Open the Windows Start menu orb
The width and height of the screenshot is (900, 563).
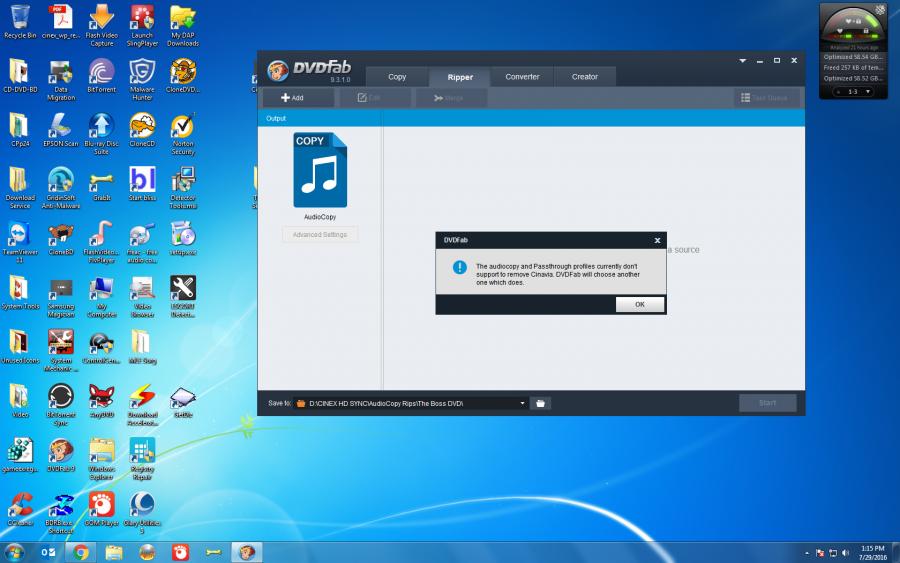(14, 552)
